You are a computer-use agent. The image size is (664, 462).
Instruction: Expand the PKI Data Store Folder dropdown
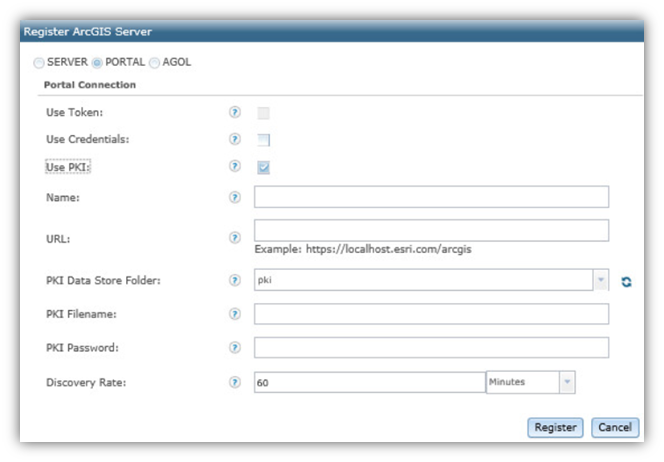coord(601,281)
